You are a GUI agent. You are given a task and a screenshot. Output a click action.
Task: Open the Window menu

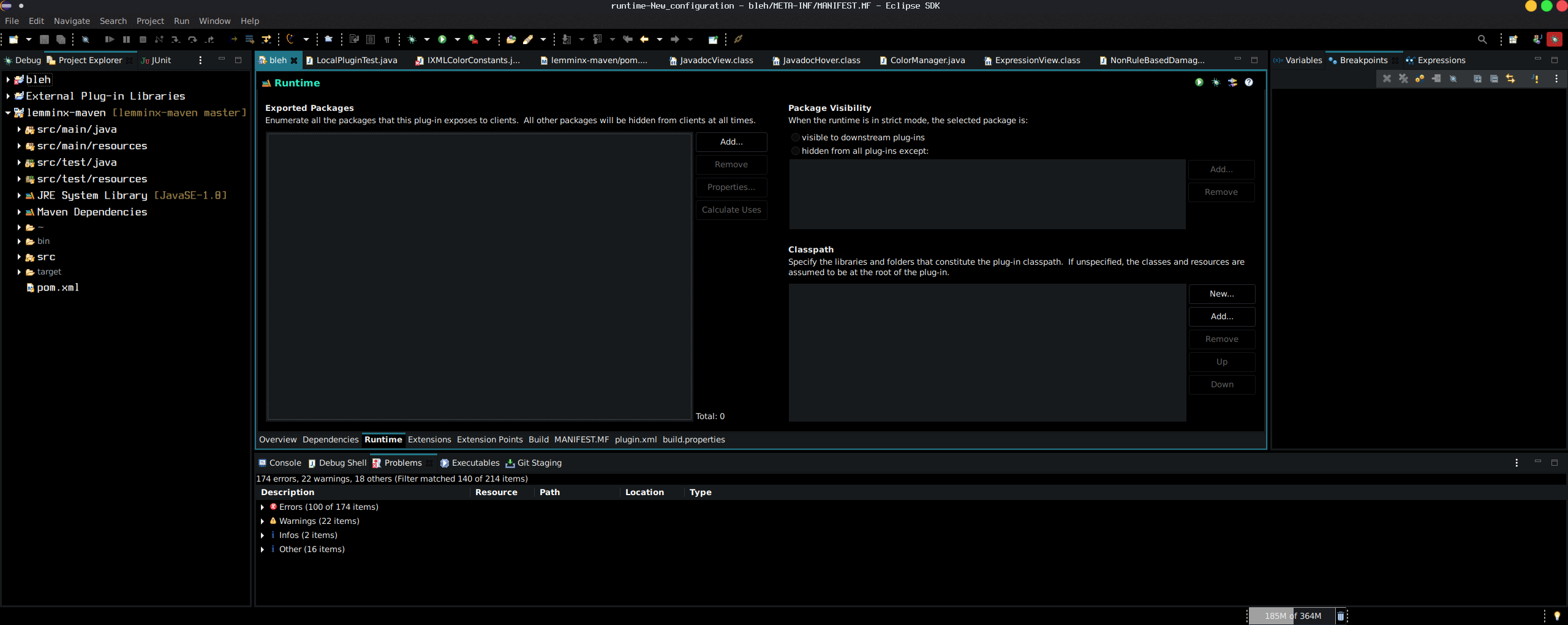214,21
